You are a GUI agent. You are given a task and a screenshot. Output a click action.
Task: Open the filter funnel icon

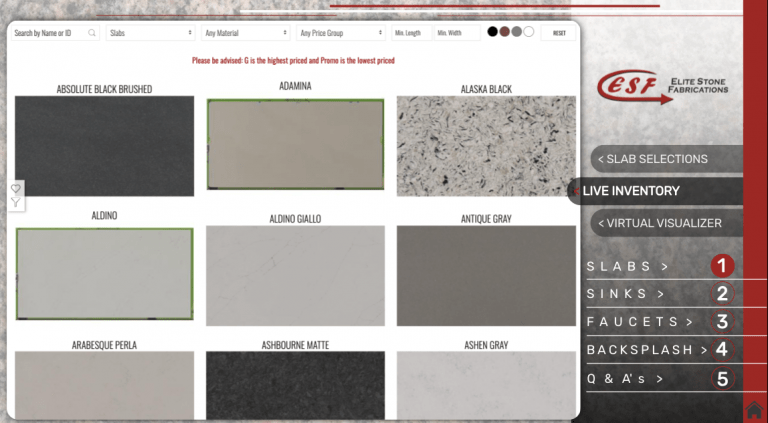click(x=16, y=203)
